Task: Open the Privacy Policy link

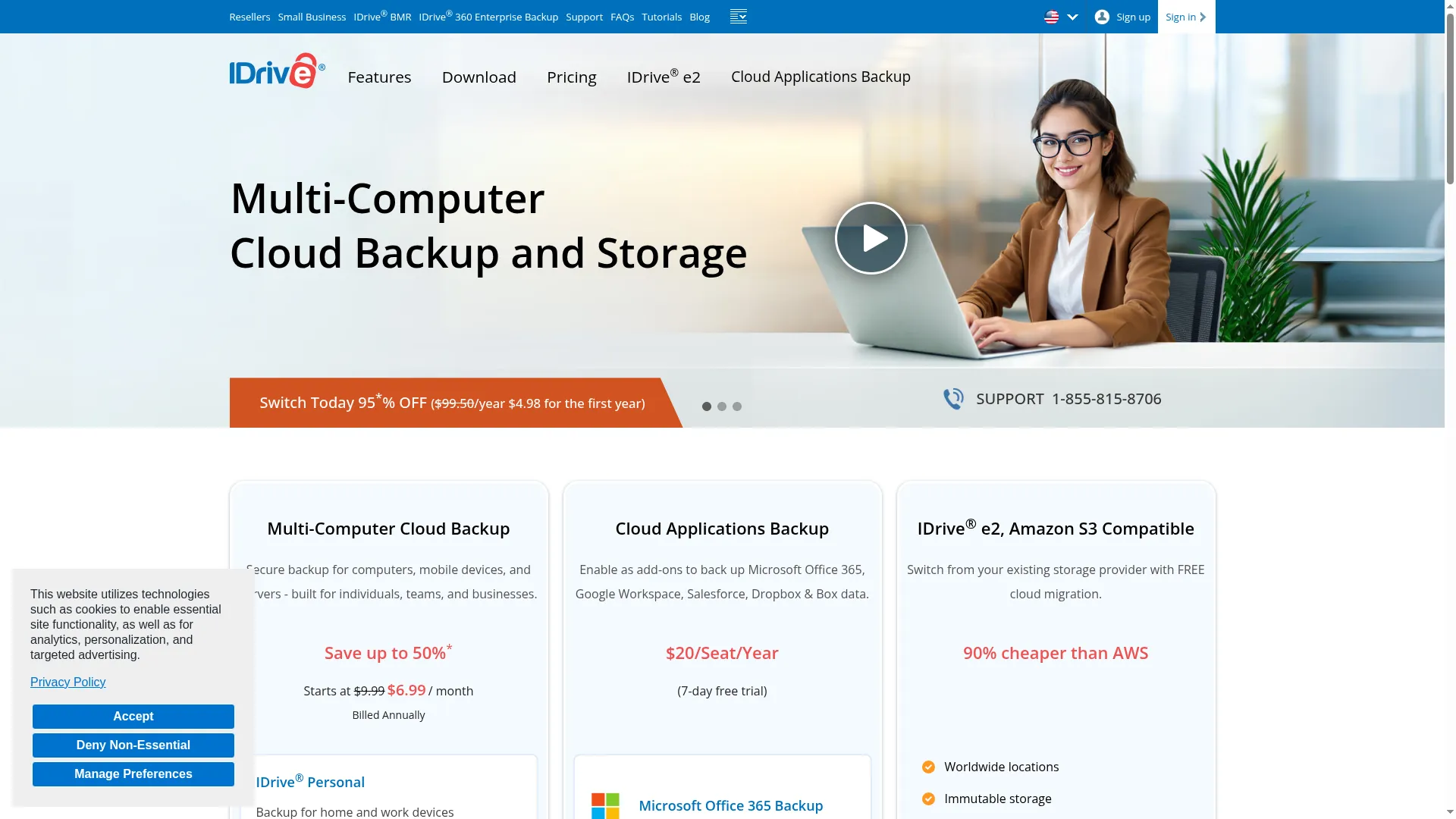Action: click(x=68, y=682)
